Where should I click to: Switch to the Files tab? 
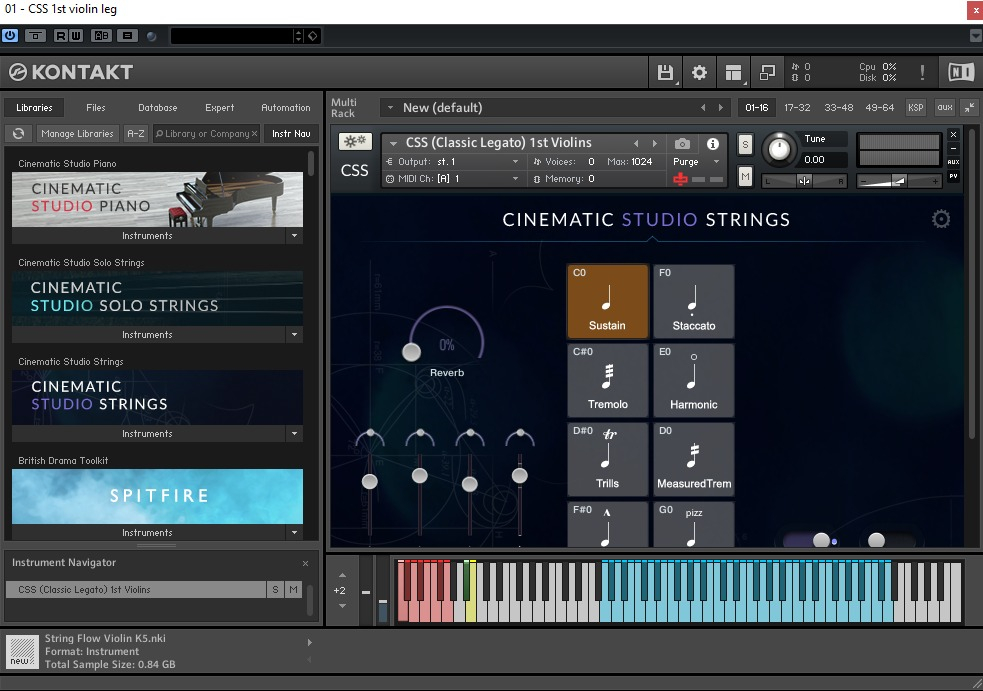(x=95, y=108)
